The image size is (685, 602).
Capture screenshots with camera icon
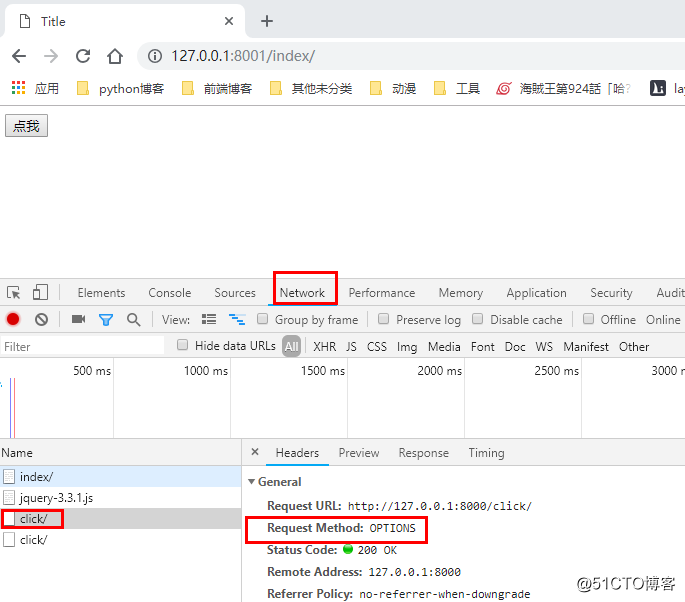coord(79,319)
